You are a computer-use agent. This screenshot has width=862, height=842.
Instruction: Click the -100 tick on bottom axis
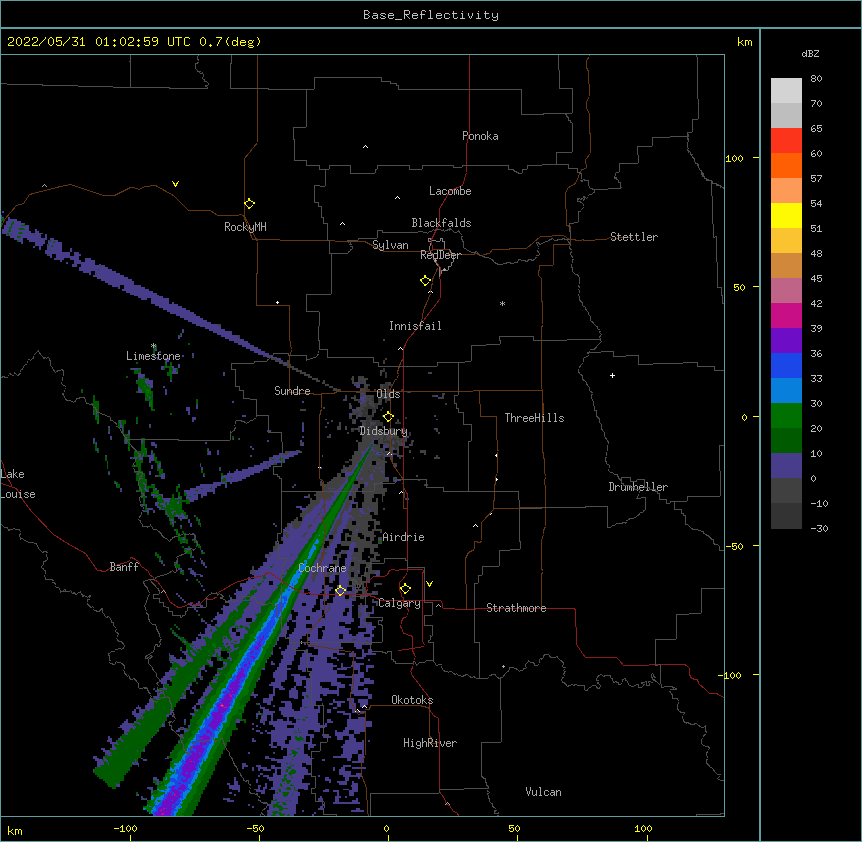point(125,828)
